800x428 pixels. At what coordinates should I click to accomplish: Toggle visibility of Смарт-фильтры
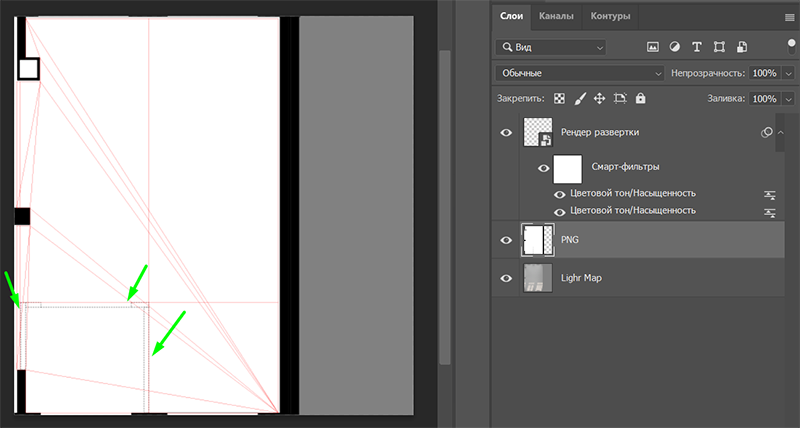pos(543,168)
